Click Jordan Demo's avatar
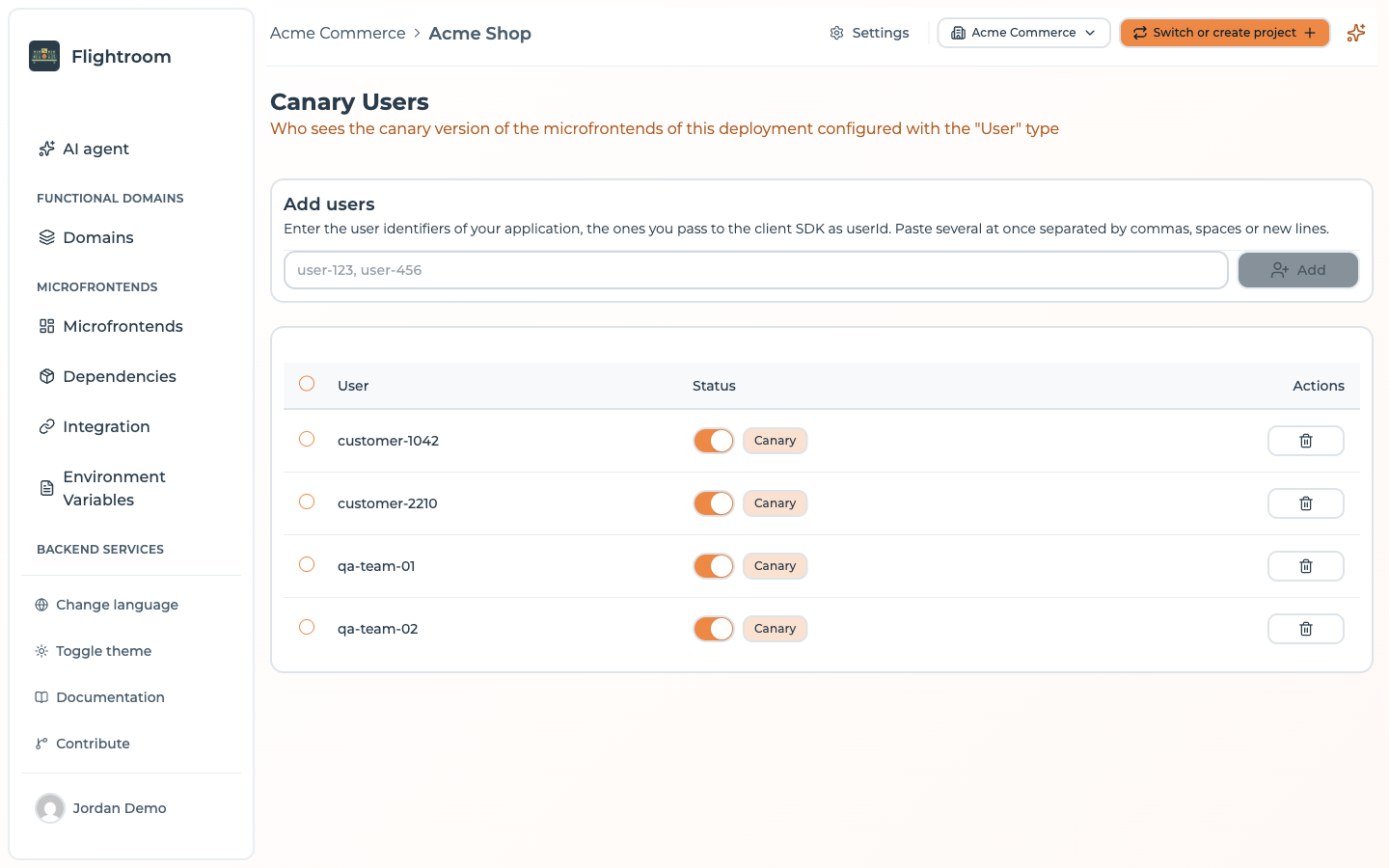The image size is (1389, 868). [x=50, y=808]
